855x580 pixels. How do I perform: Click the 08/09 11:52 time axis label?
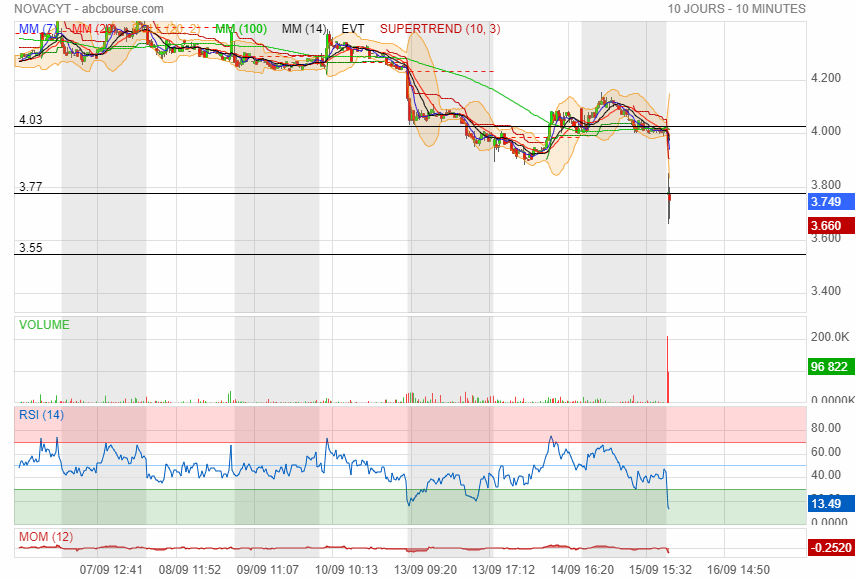(190, 570)
